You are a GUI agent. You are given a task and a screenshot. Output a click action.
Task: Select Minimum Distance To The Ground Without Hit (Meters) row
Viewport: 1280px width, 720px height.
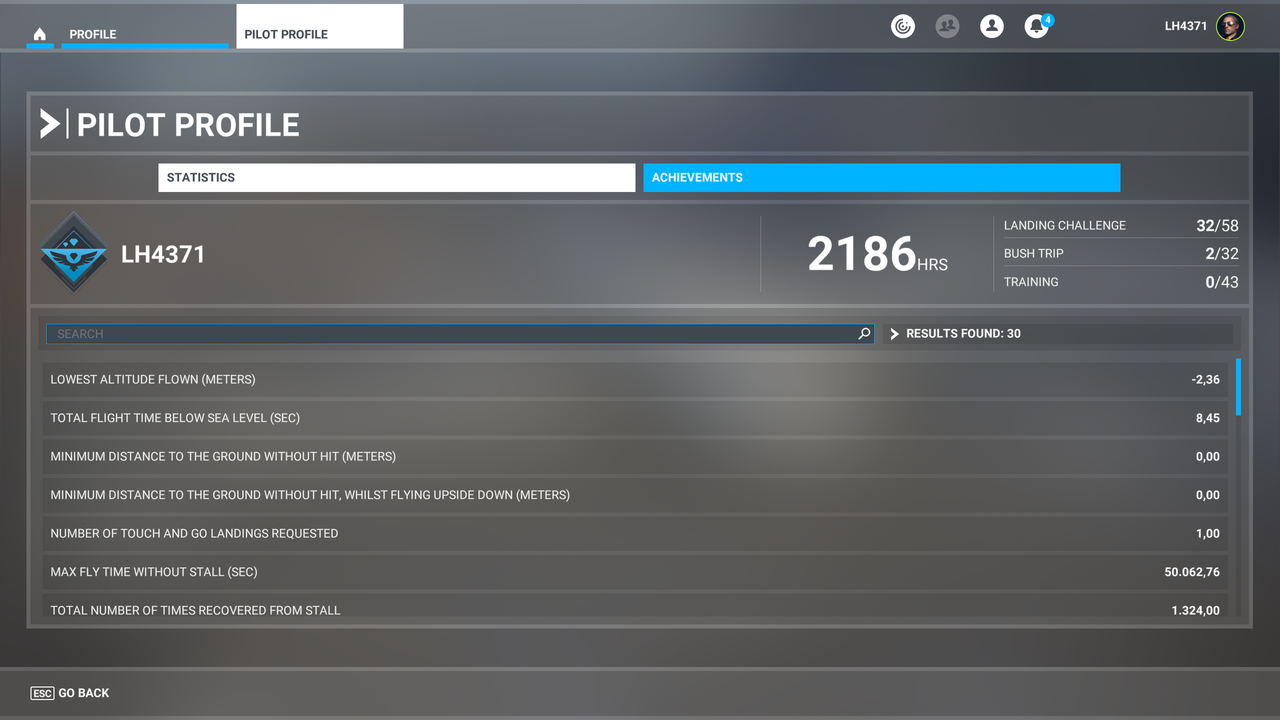click(x=635, y=457)
